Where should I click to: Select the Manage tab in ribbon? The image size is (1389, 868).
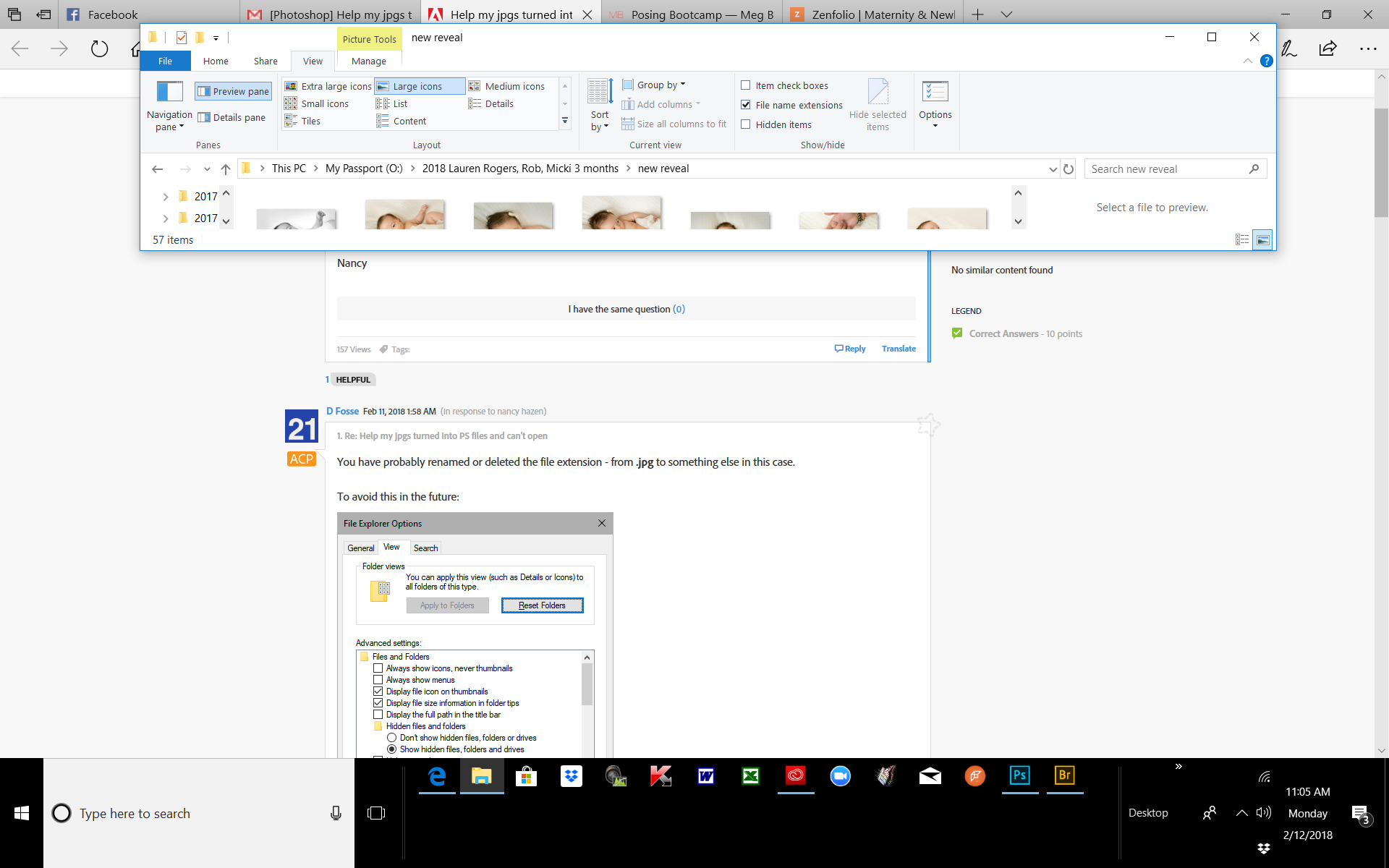point(368,60)
